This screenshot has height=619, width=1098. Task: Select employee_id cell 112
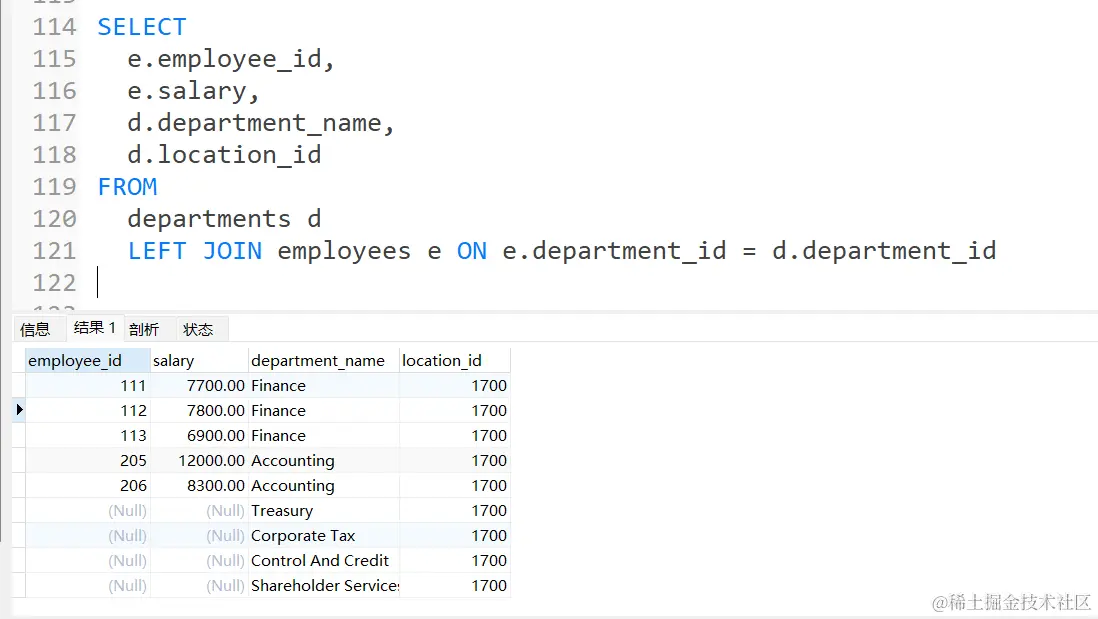pos(88,410)
